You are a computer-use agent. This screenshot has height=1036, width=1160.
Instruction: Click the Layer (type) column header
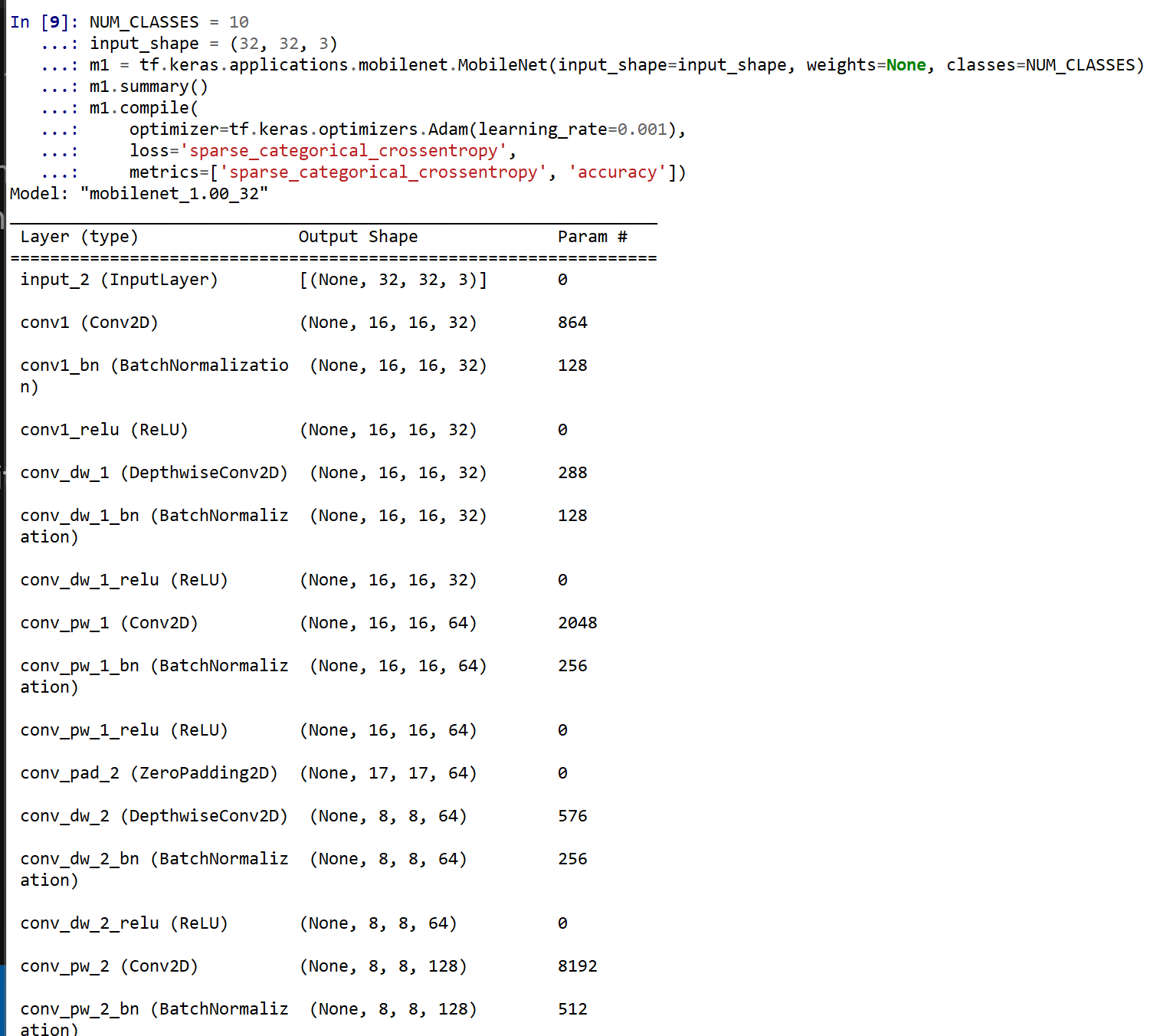[79, 237]
